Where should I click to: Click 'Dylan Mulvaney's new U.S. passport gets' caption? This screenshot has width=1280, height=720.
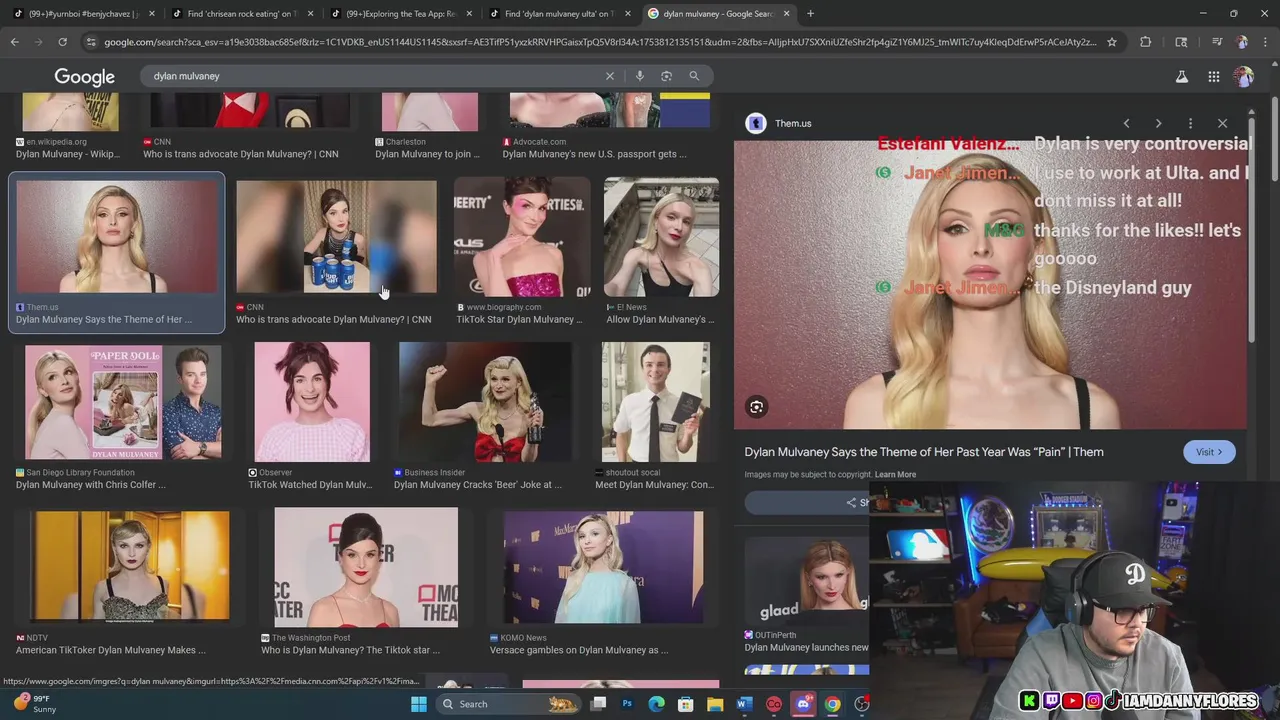tap(594, 154)
